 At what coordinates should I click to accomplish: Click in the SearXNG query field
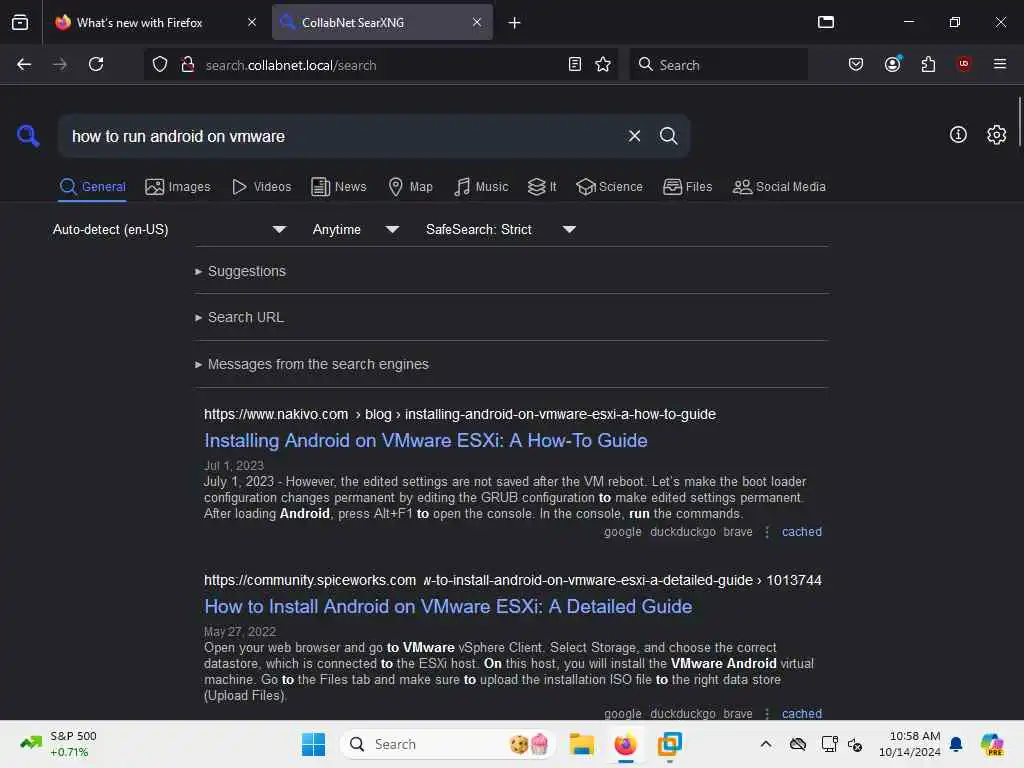(340, 136)
